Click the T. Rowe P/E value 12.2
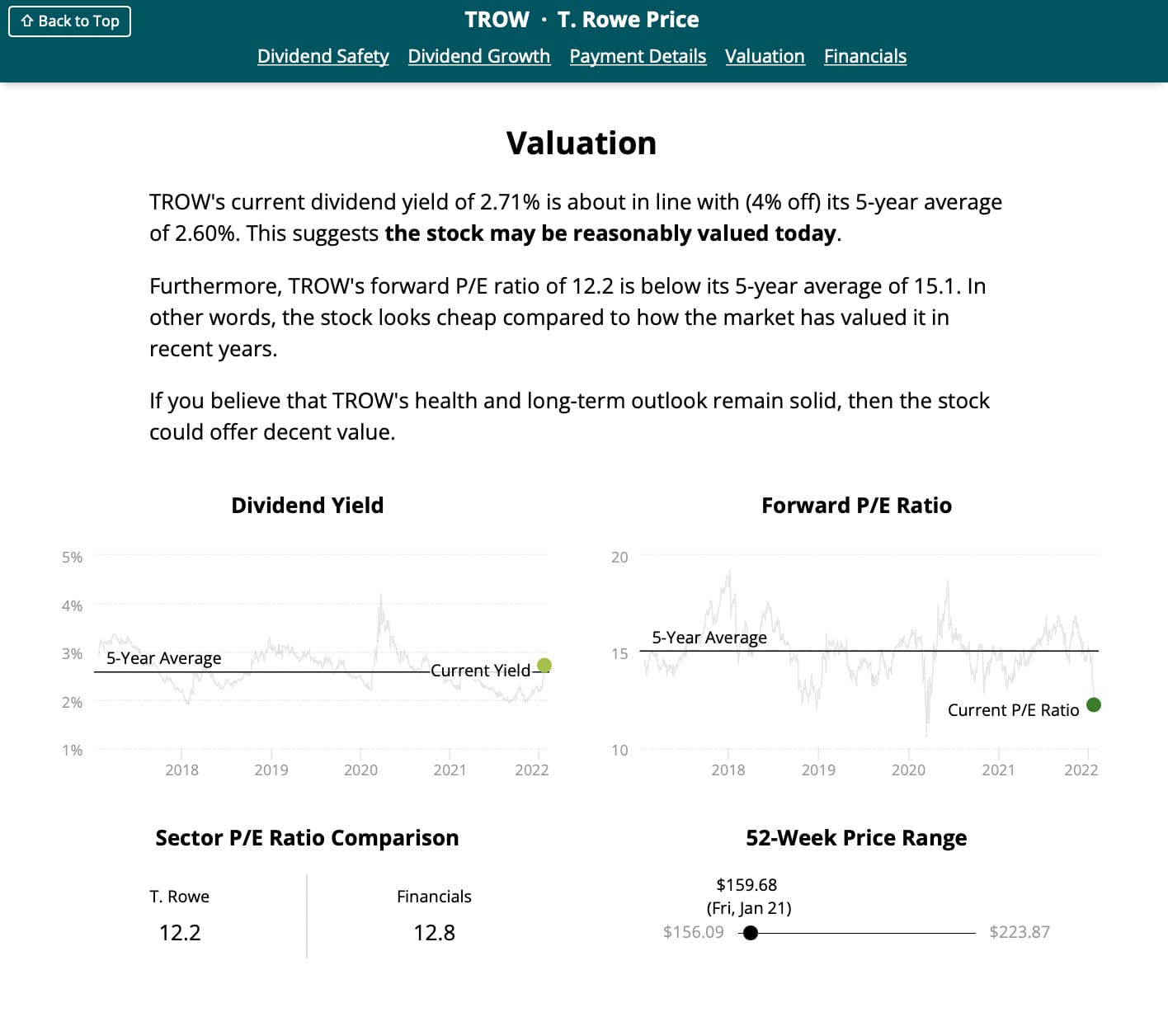Viewport: 1168px width, 1036px height. click(x=180, y=932)
